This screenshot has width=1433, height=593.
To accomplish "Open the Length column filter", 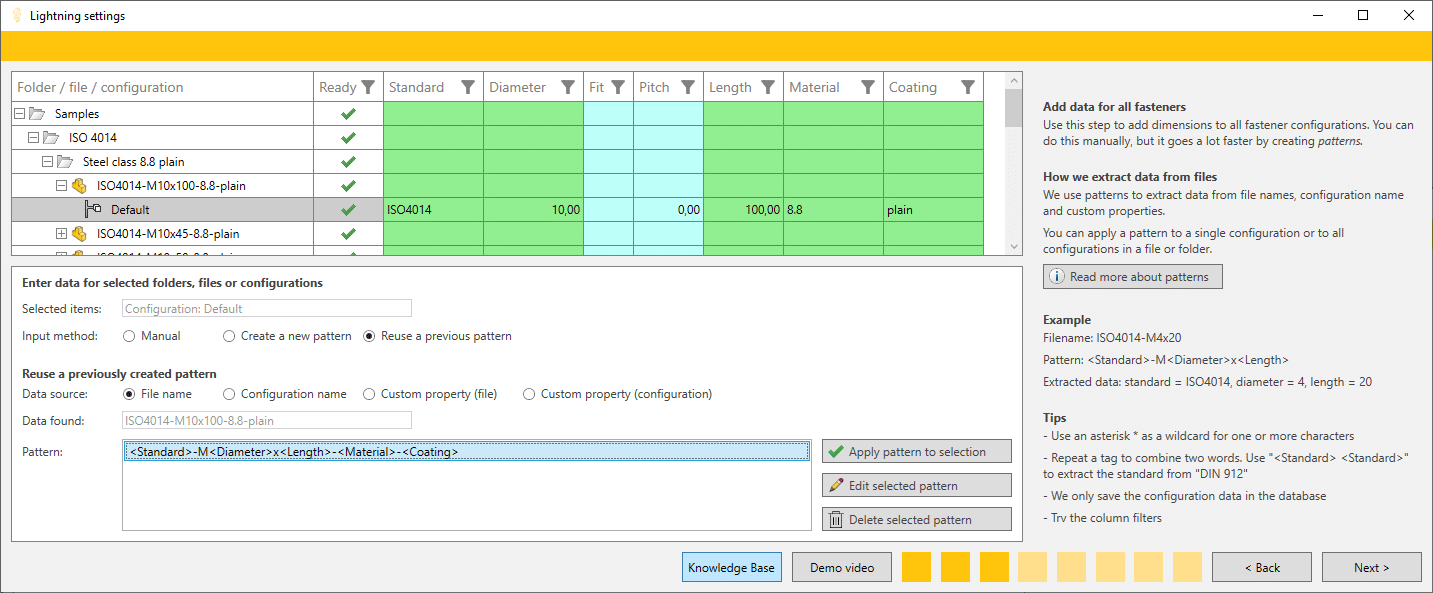I will point(768,87).
